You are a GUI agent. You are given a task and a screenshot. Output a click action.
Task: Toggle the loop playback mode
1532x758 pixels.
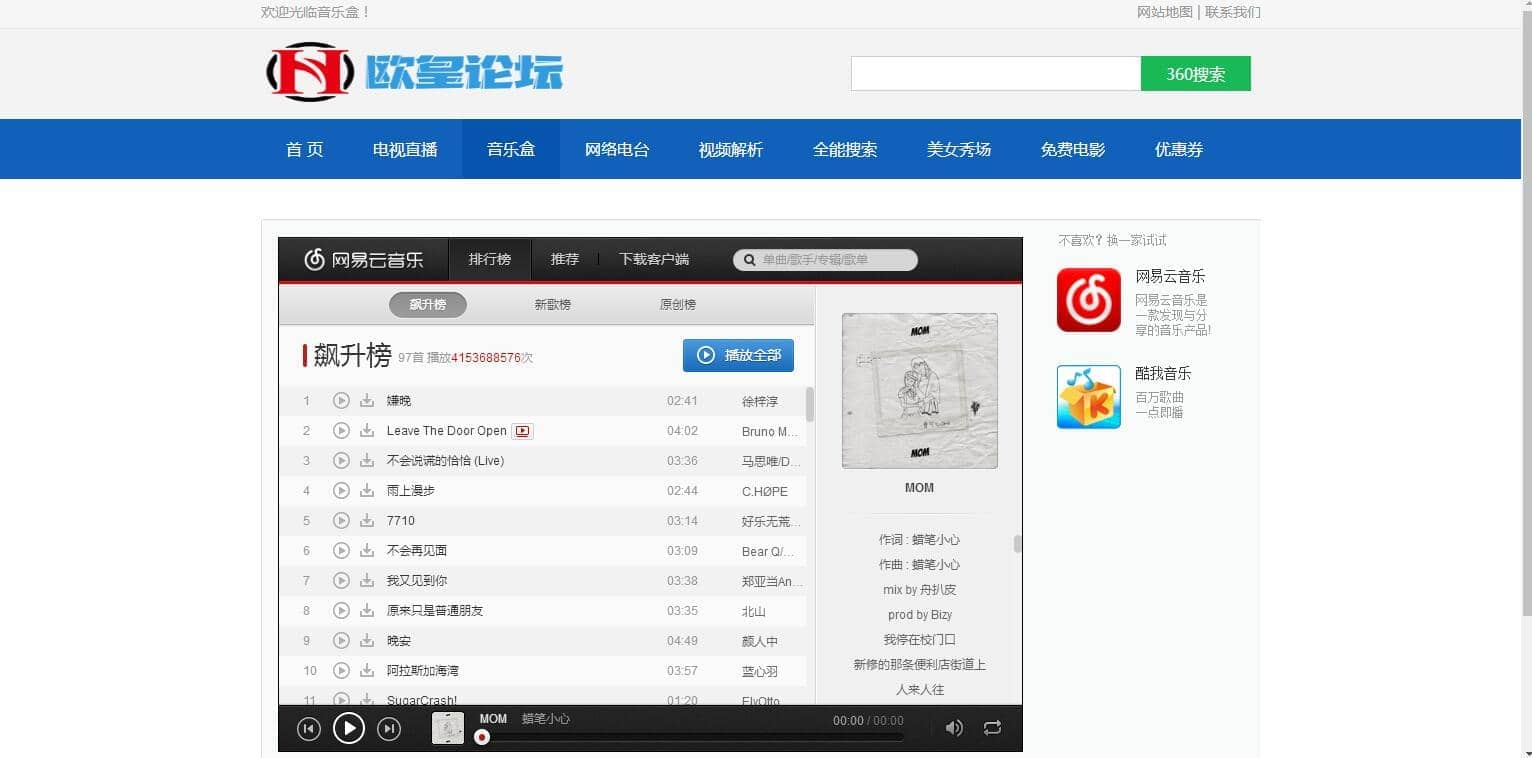pyautogui.click(x=992, y=729)
